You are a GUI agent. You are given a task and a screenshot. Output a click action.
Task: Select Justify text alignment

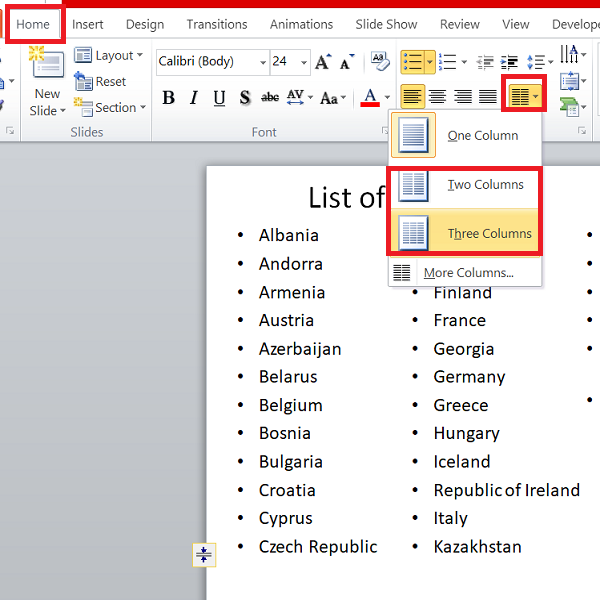coord(488,96)
